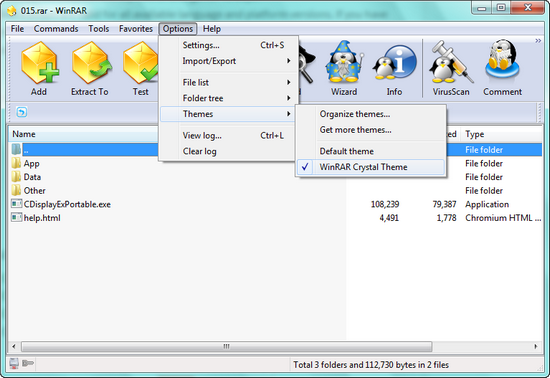Click the up-one-level arrow icon

point(21,112)
